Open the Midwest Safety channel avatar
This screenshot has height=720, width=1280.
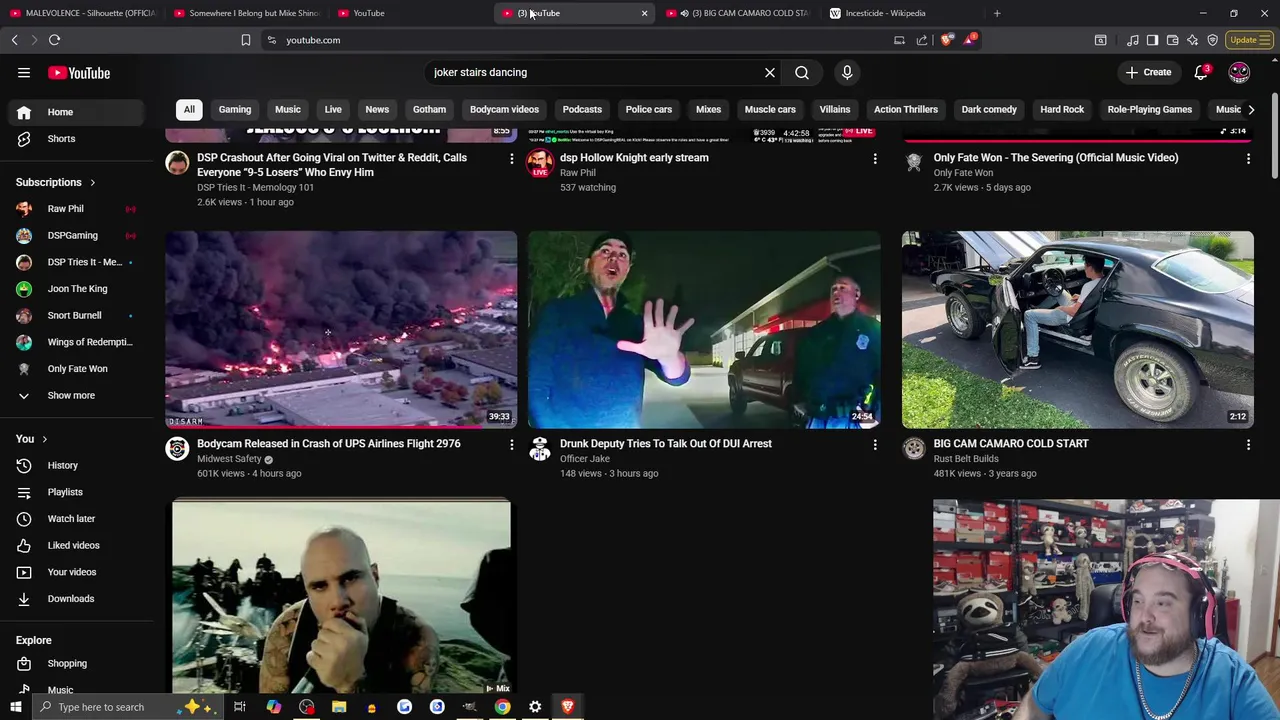(177, 449)
